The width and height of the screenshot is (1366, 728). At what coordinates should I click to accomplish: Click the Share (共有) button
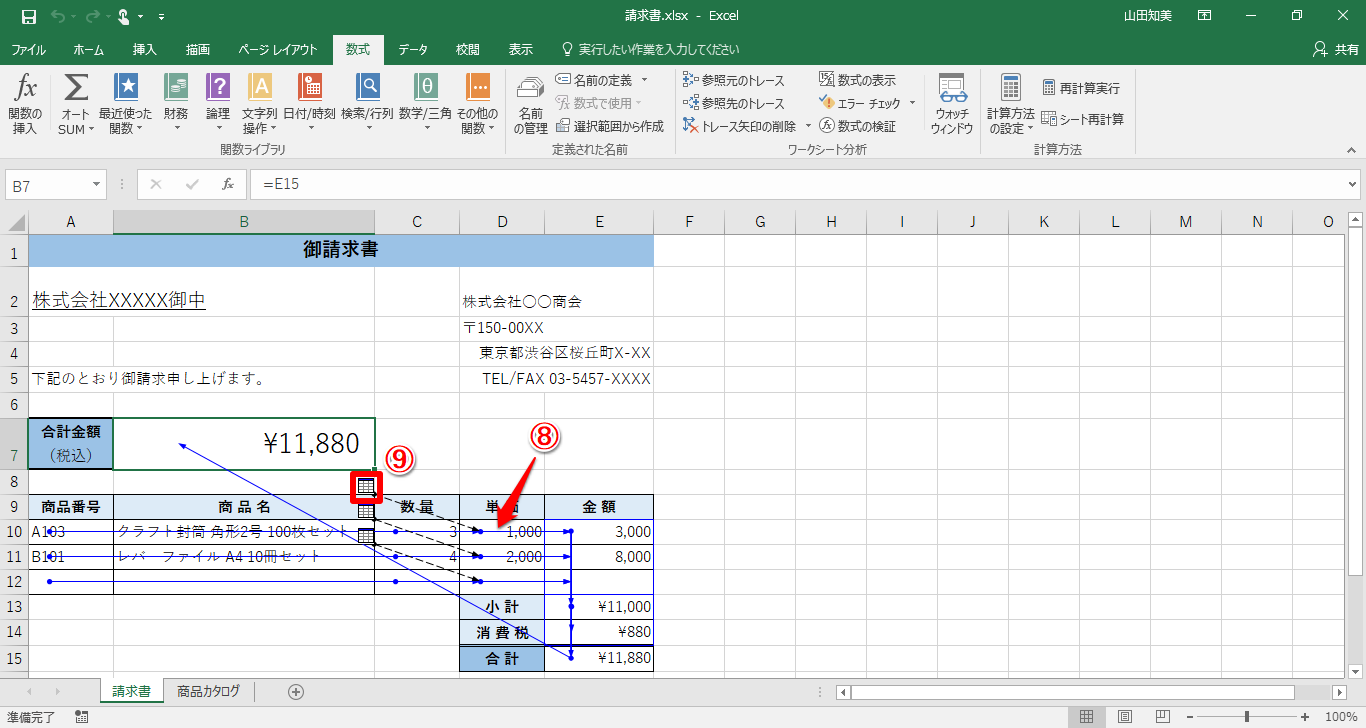pos(1335,49)
